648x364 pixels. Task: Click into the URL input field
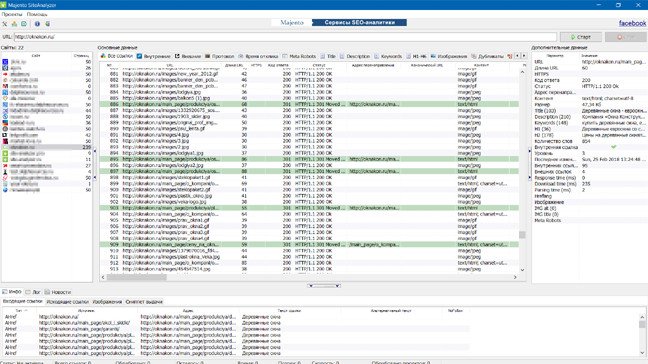pyautogui.click(x=285, y=37)
